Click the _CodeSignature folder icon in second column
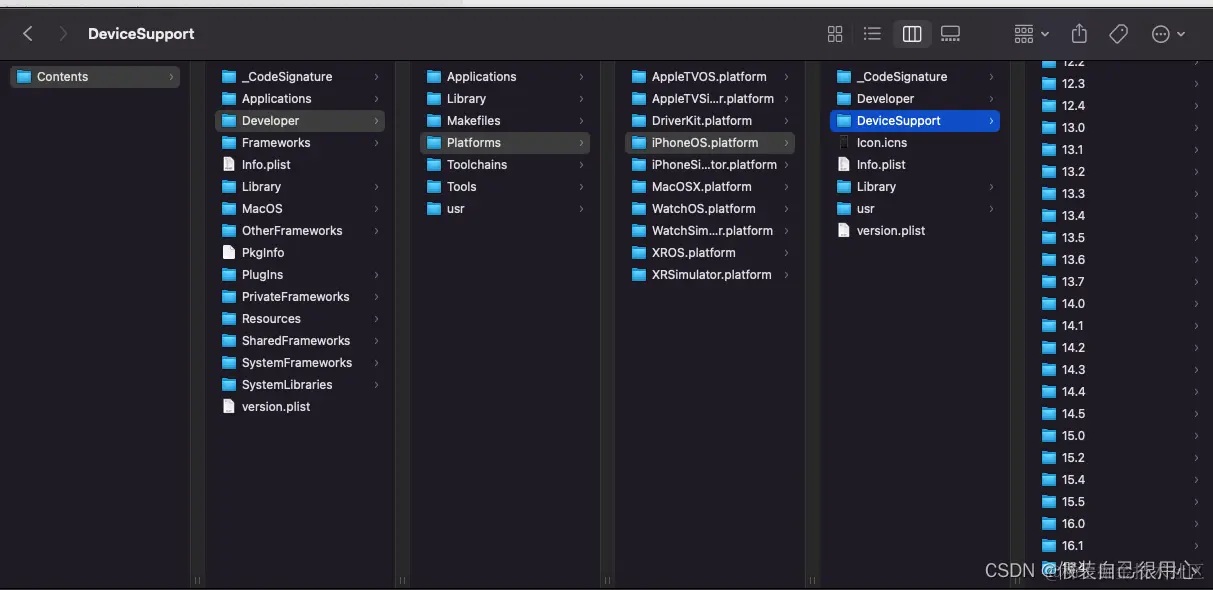Image resolution: width=1213 pixels, height=590 pixels. 229,77
